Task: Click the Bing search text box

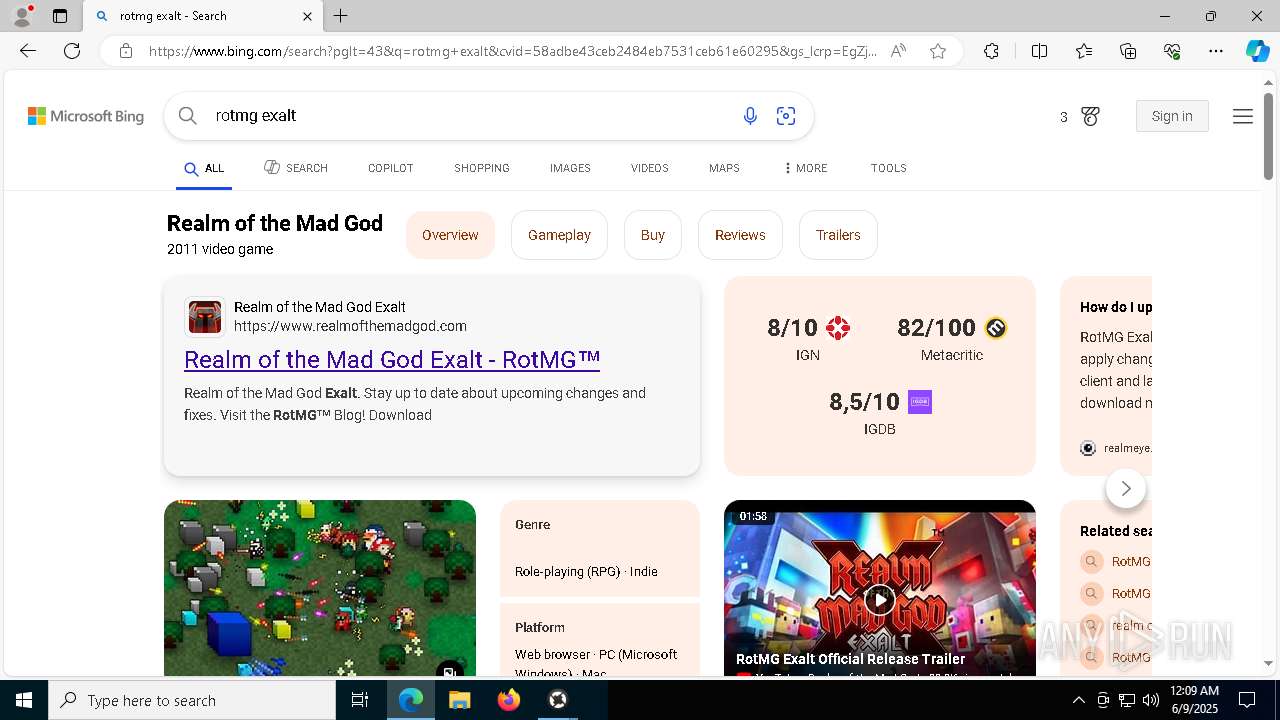Action: 470,116
